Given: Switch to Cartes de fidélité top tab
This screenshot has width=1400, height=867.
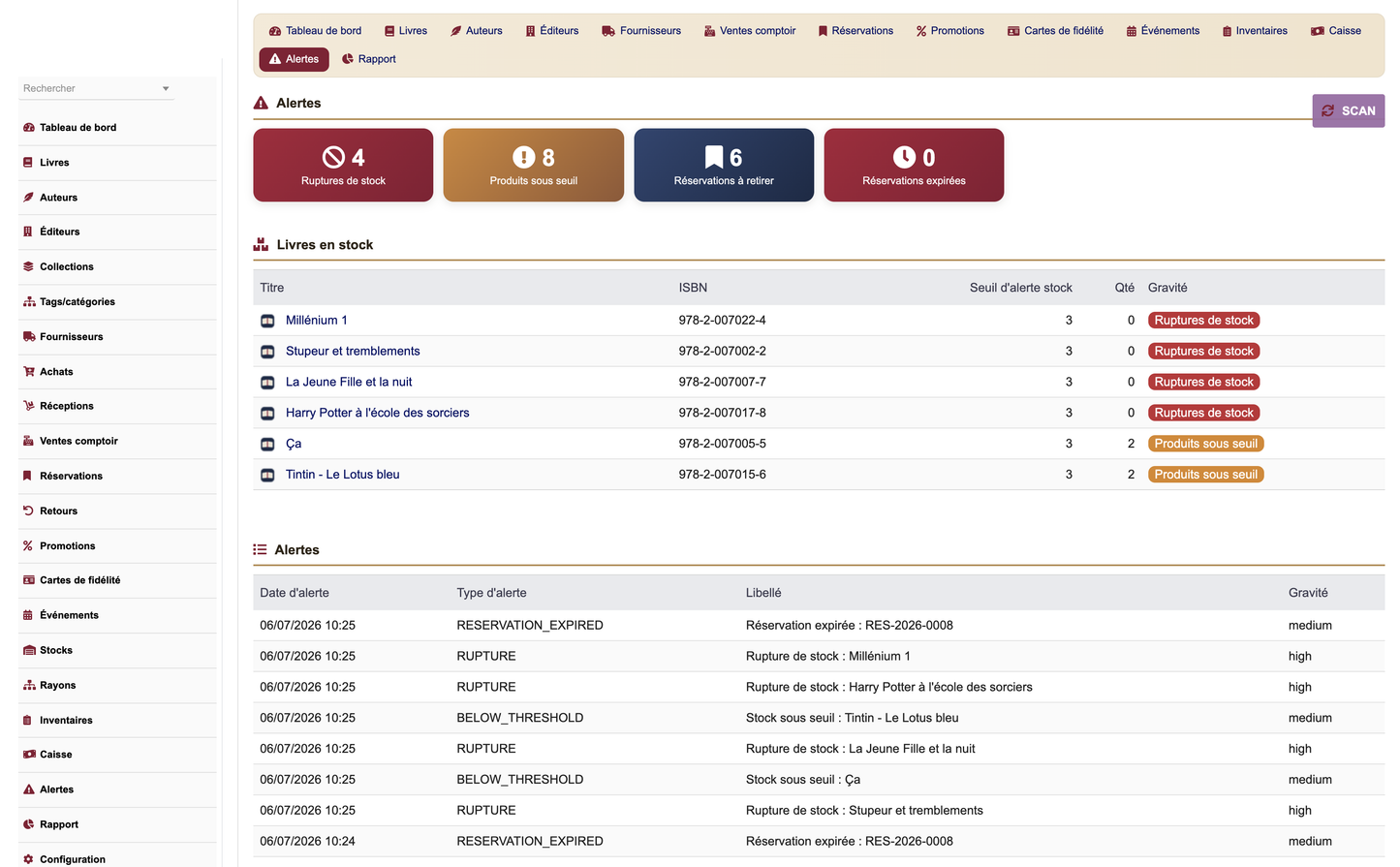Looking at the screenshot, I should 1056,31.
